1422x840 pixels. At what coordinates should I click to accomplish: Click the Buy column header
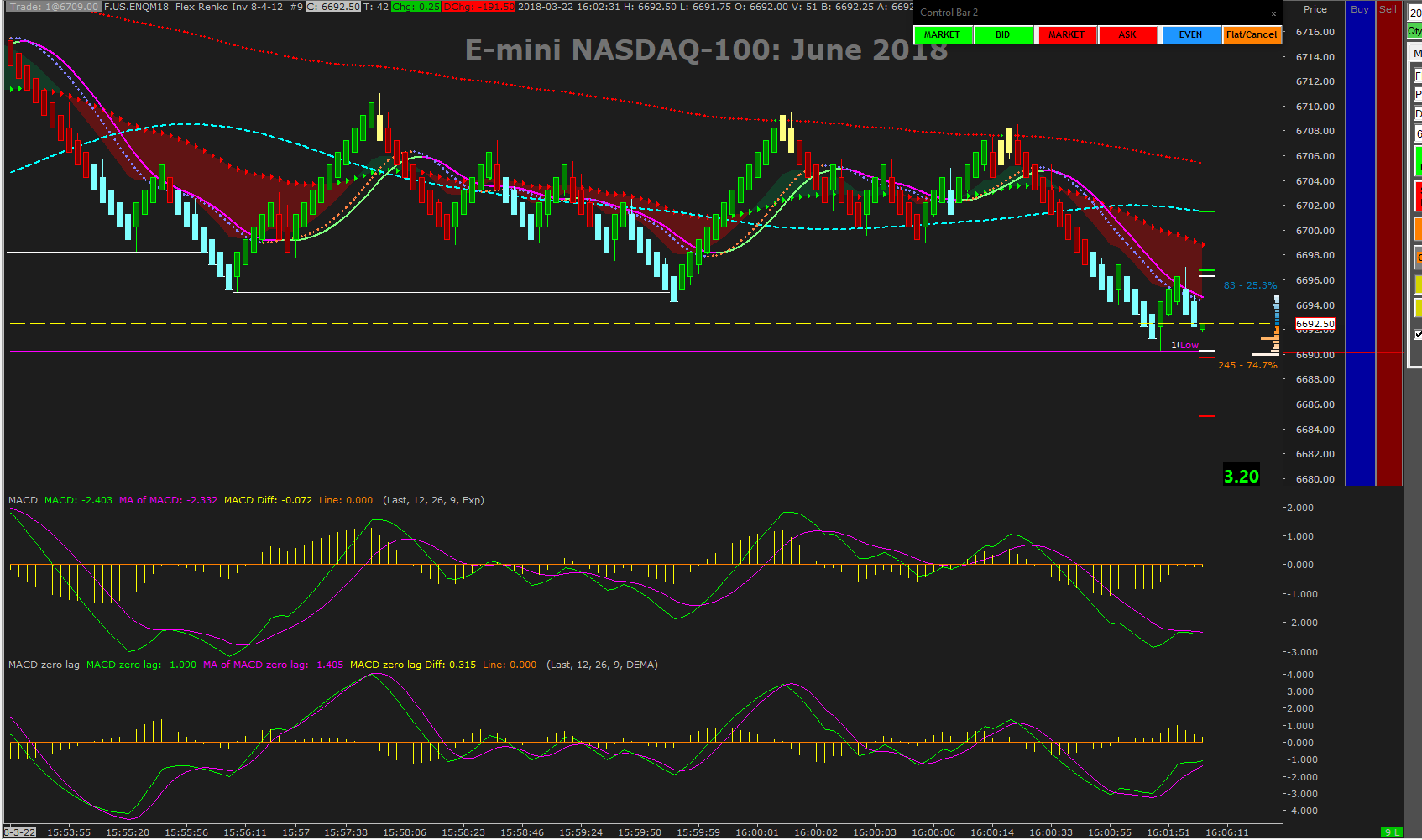(1360, 9)
